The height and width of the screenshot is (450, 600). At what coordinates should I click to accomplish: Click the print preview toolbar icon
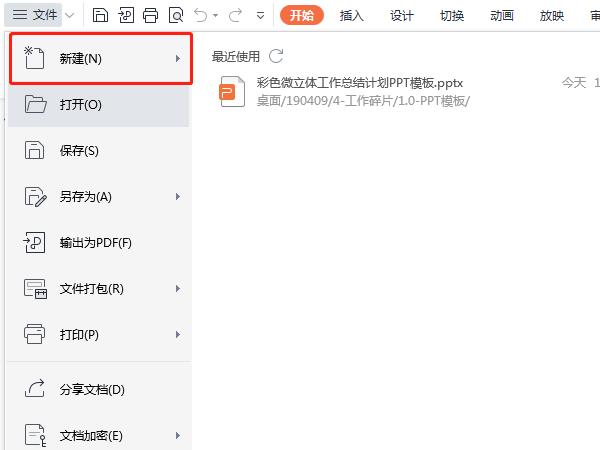coord(176,15)
